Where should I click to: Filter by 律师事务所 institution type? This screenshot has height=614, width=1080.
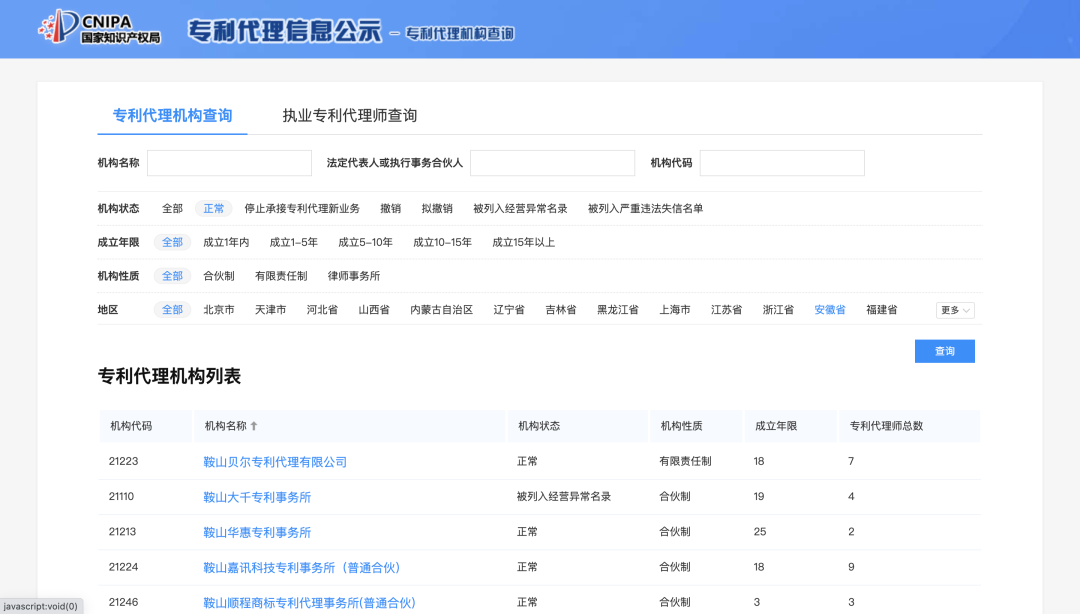coord(352,275)
